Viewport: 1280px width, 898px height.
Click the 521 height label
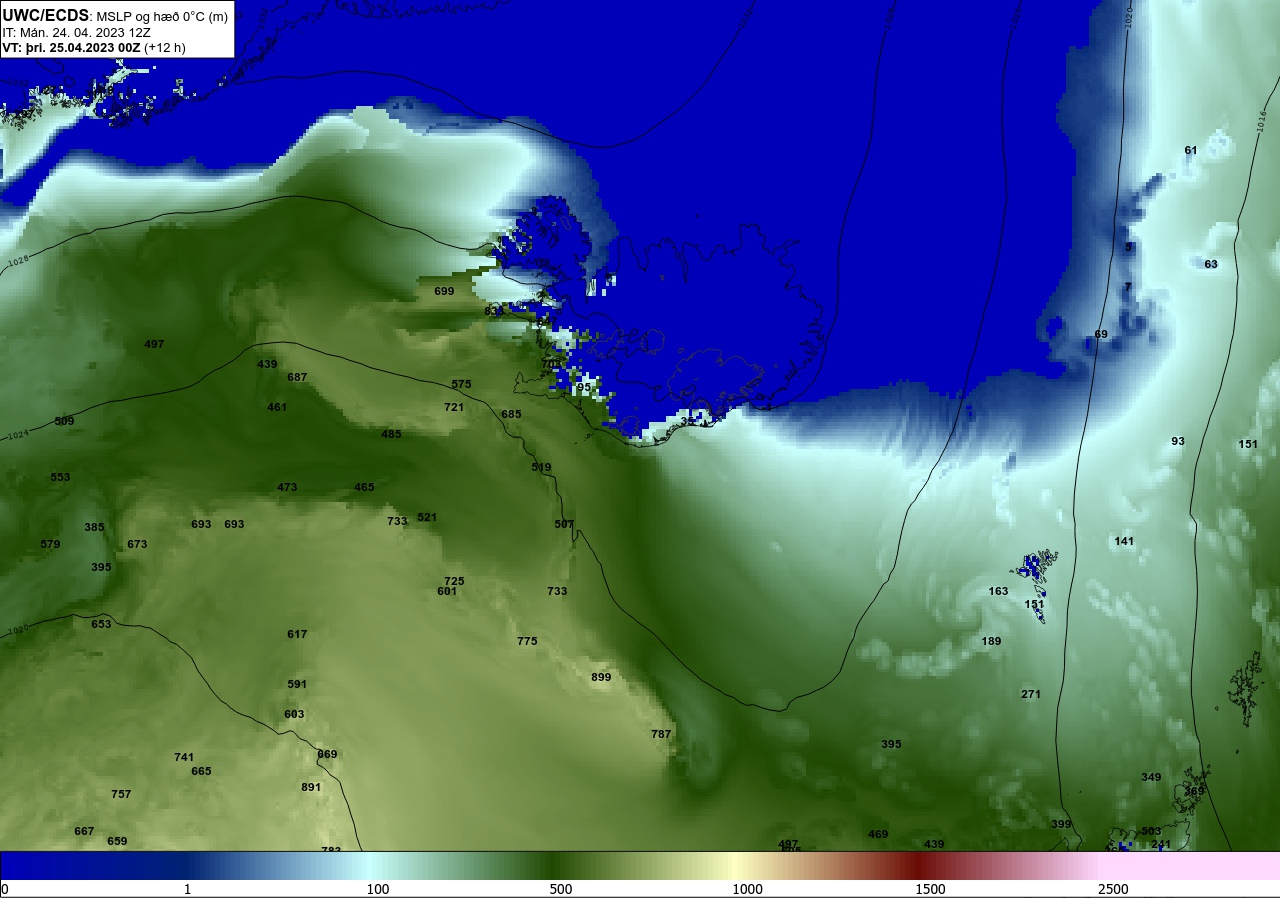(x=427, y=517)
